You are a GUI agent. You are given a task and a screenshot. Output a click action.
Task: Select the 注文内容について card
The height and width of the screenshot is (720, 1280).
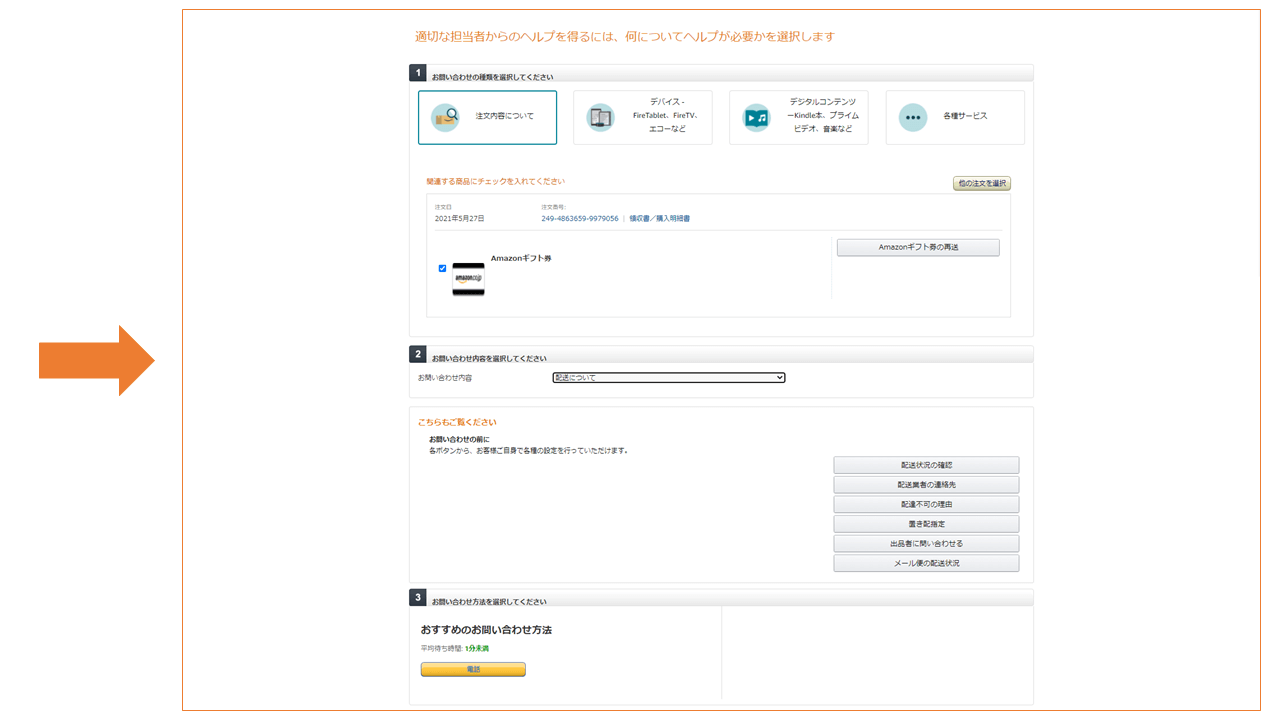[x=487, y=117]
